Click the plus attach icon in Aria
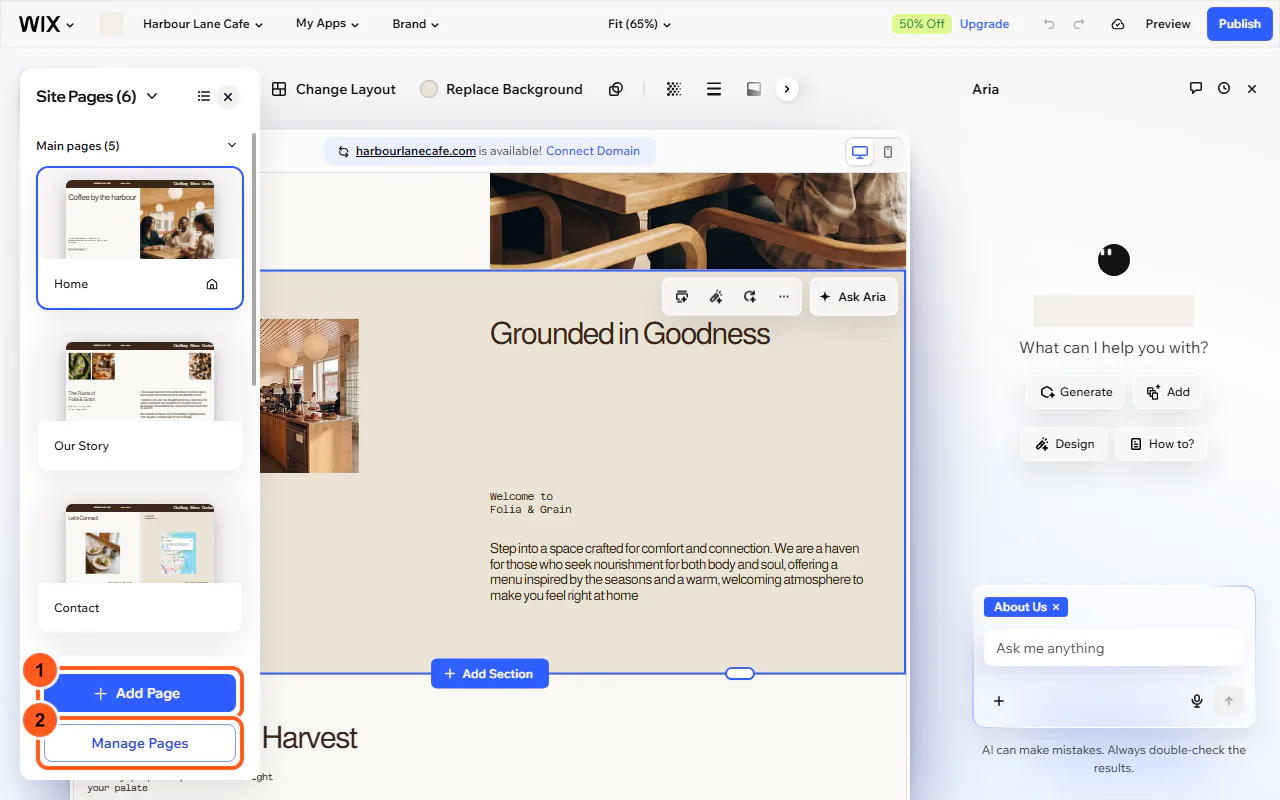The width and height of the screenshot is (1280, 800). tap(999, 701)
